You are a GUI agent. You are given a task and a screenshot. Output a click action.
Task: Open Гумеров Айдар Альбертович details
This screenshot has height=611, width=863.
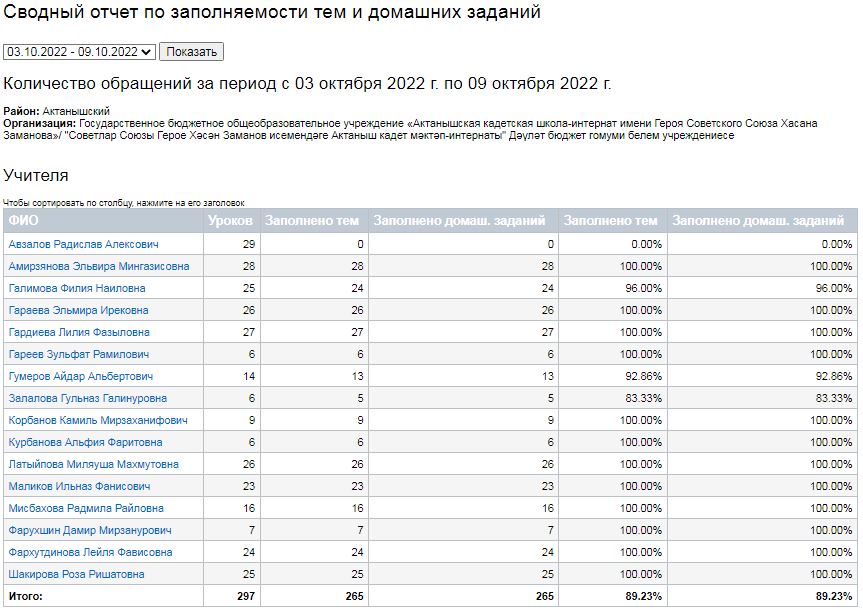click(81, 376)
